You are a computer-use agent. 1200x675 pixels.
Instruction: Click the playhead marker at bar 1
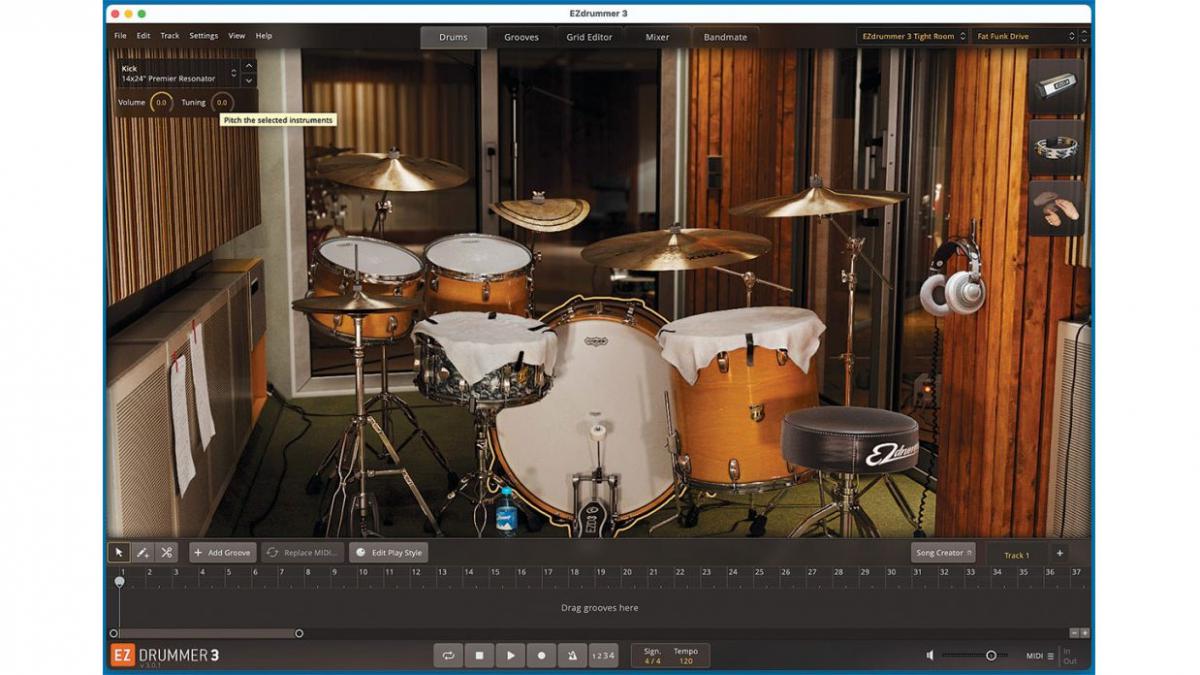tap(119, 581)
